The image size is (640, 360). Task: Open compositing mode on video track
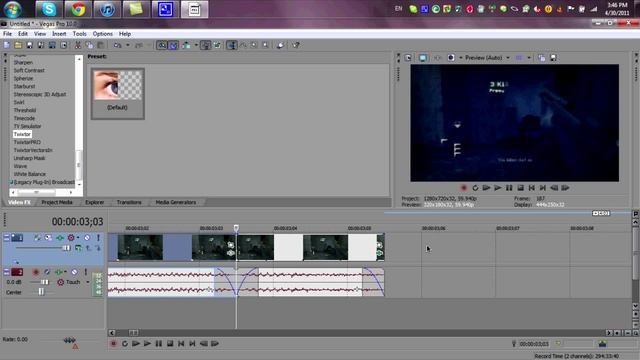click(x=78, y=248)
